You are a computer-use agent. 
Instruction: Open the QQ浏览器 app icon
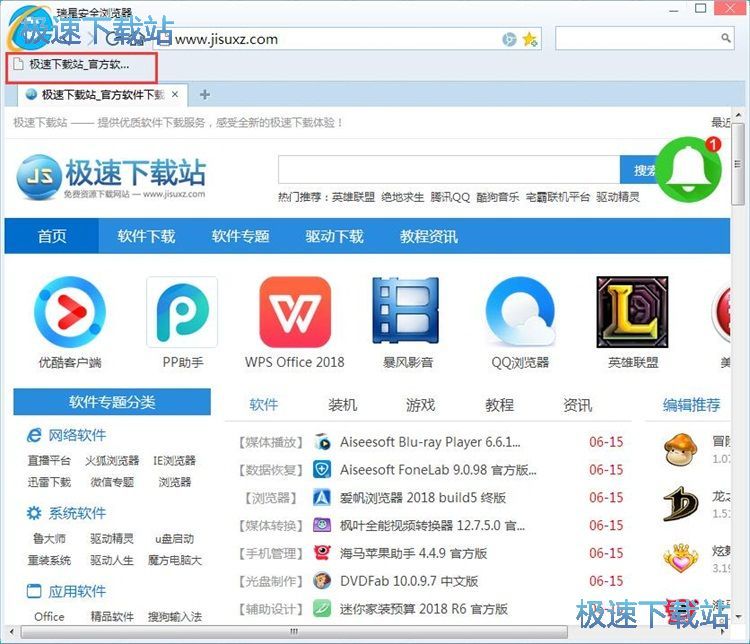pyautogui.click(x=520, y=312)
